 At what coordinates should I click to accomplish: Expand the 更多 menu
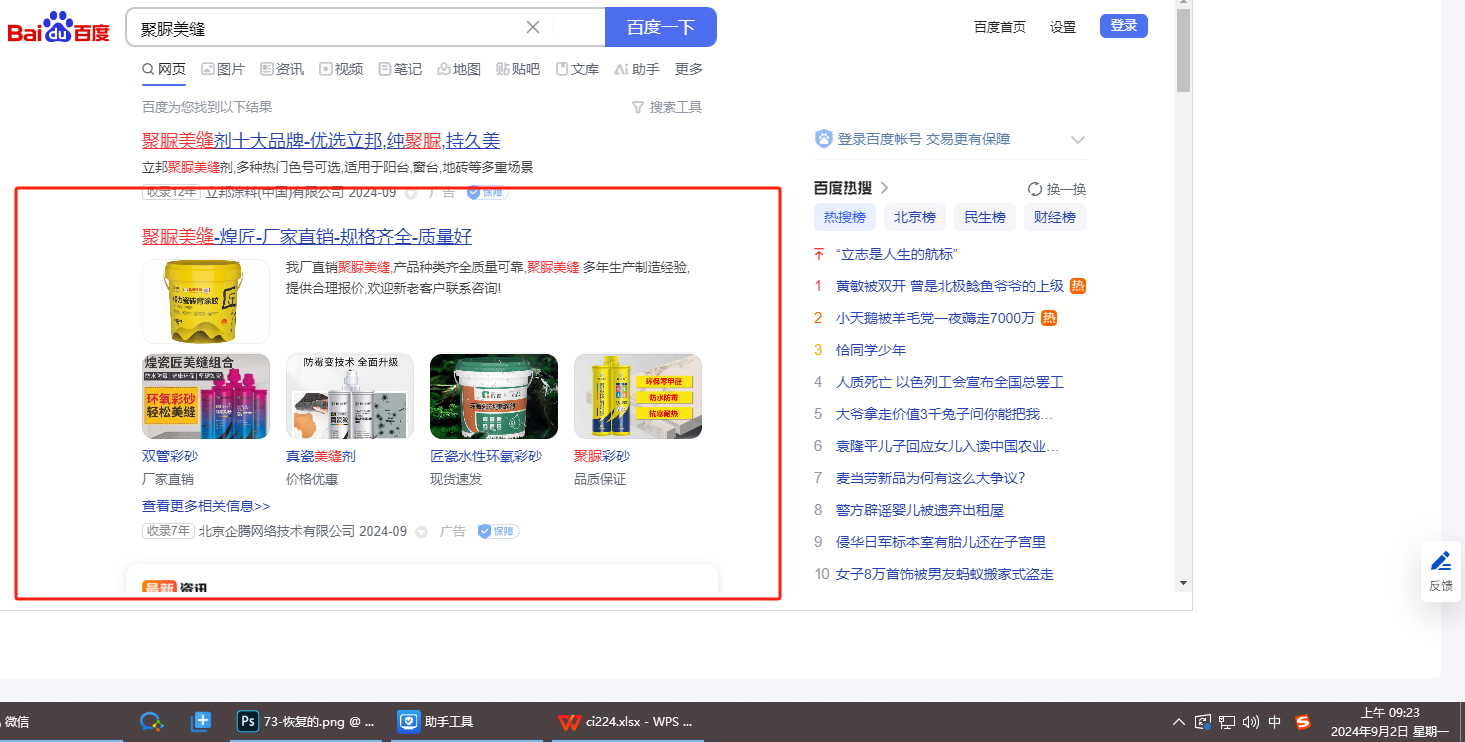coord(689,69)
